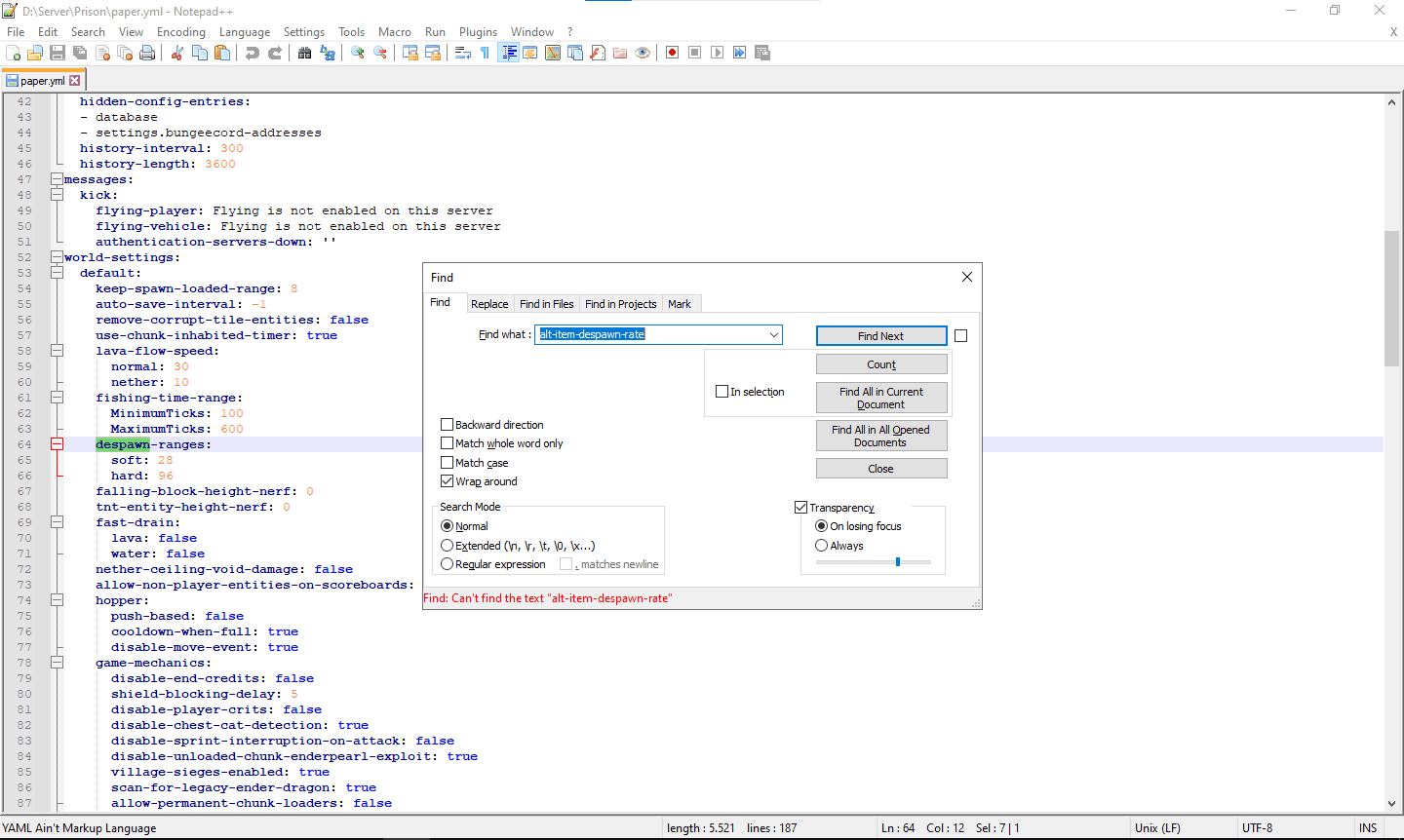
Task: Show all characters using pilcrow icon
Action: [485, 53]
